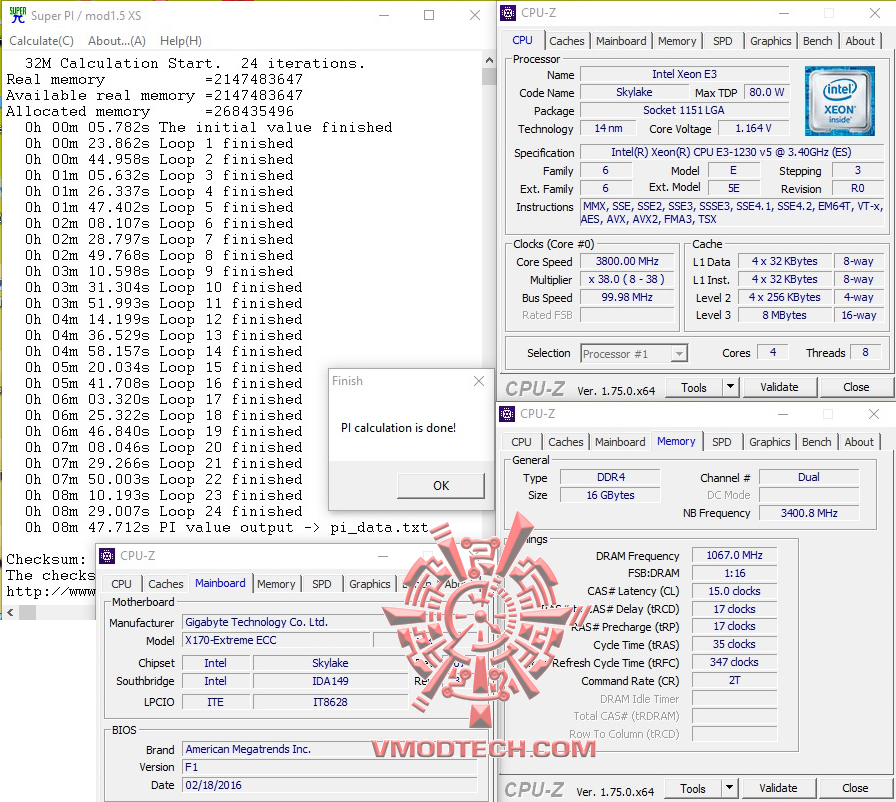The height and width of the screenshot is (802, 896).
Task: Open Caches tab in Memory CPU-Z window
Action: pos(565,442)
